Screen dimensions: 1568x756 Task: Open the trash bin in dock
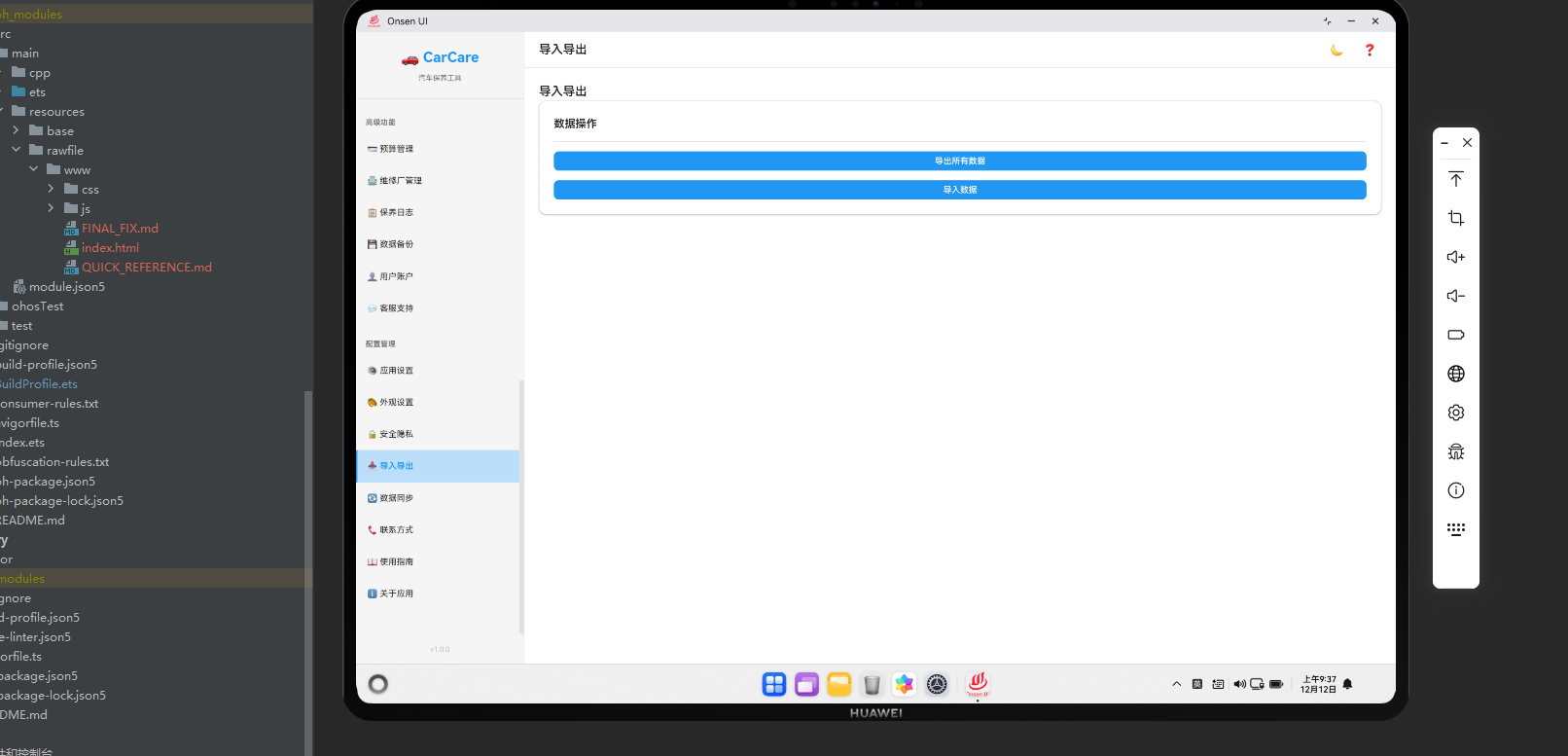872,684
